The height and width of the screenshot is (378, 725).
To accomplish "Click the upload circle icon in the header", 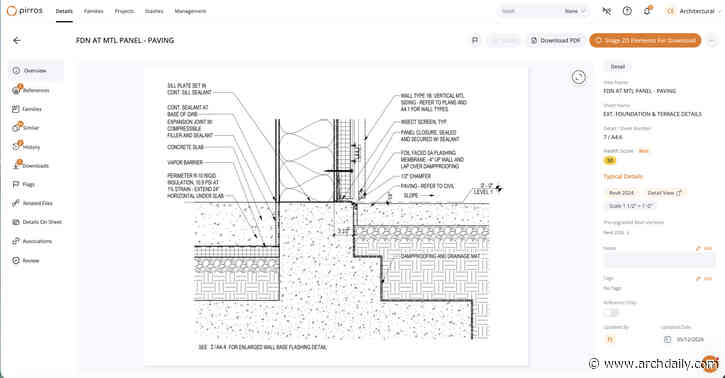I will point(627,11).
